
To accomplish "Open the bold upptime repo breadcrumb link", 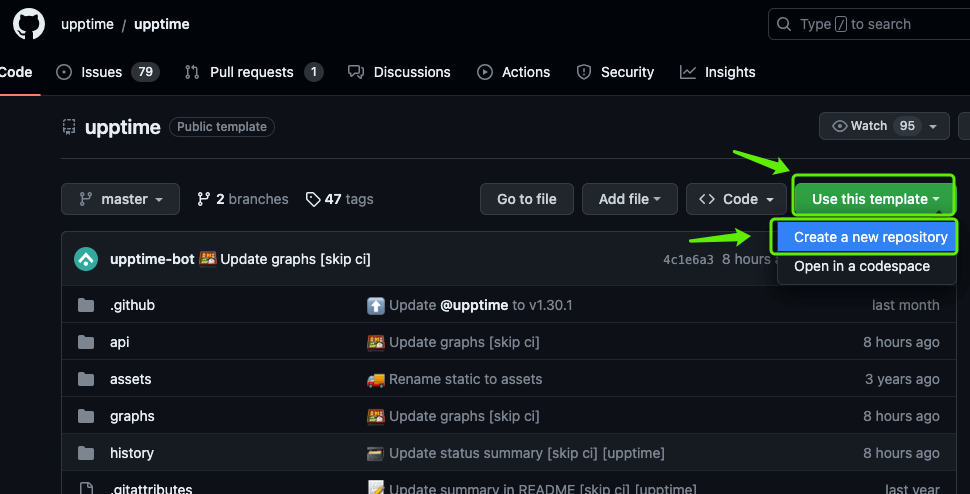I will [161, 25].
